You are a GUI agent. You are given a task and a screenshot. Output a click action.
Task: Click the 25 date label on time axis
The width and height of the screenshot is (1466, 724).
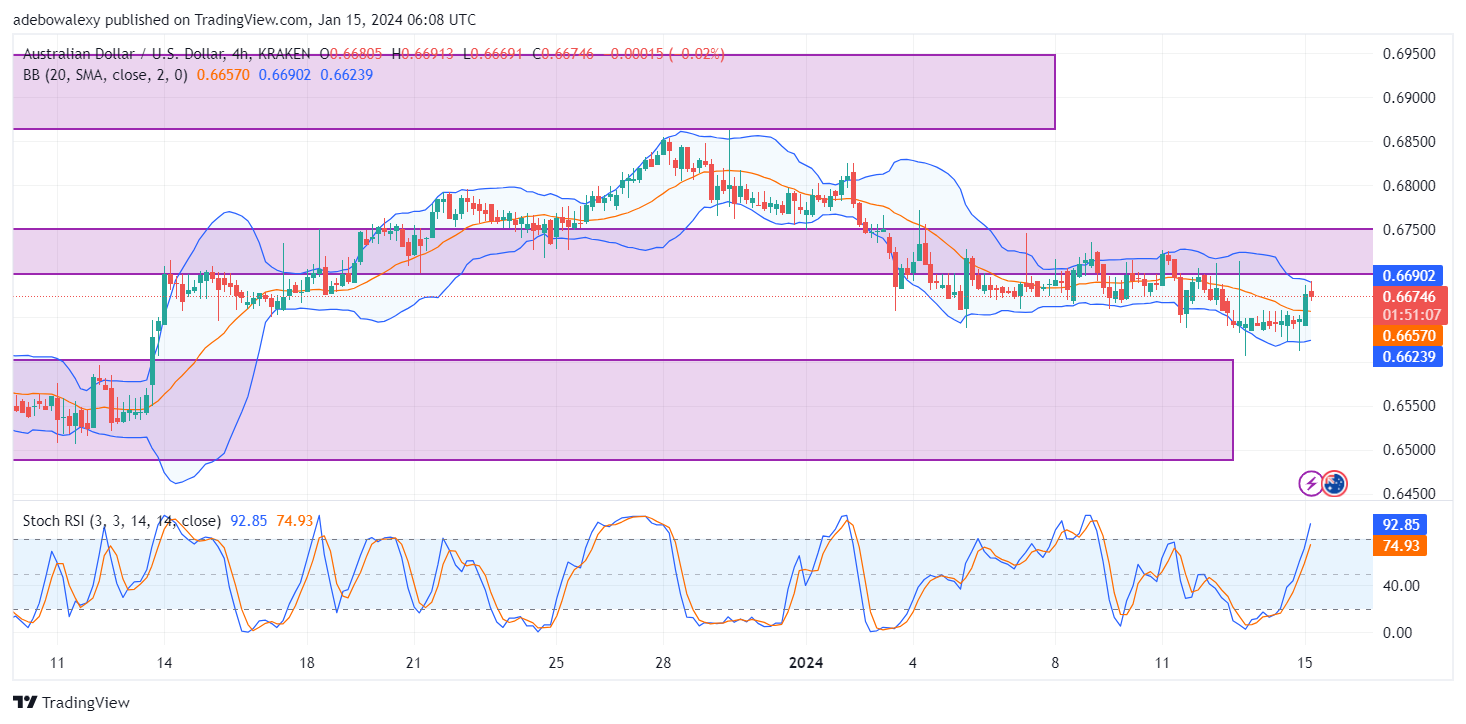point(557,663)
